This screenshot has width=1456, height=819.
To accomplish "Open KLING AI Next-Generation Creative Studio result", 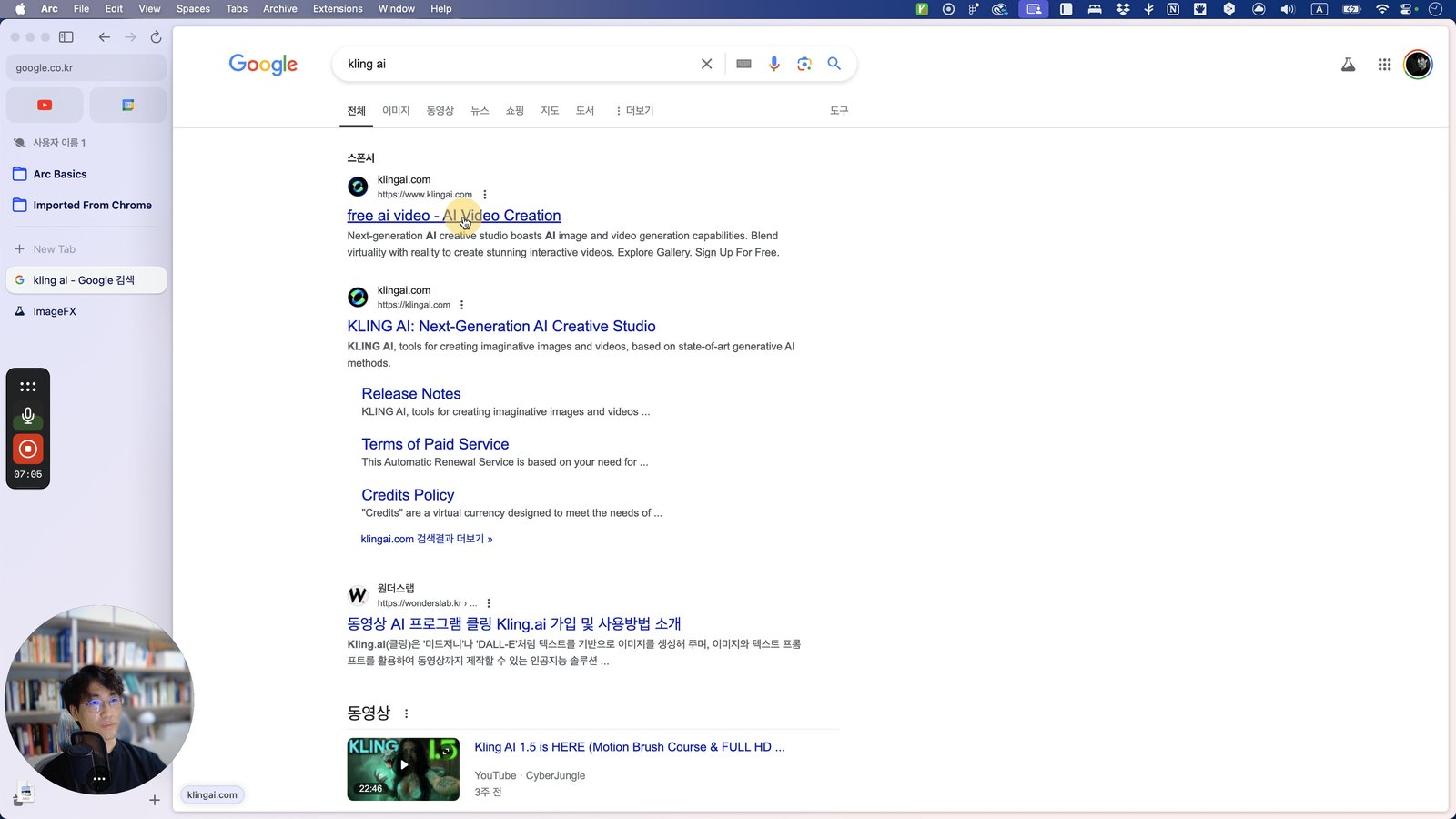I will point(501,327).
